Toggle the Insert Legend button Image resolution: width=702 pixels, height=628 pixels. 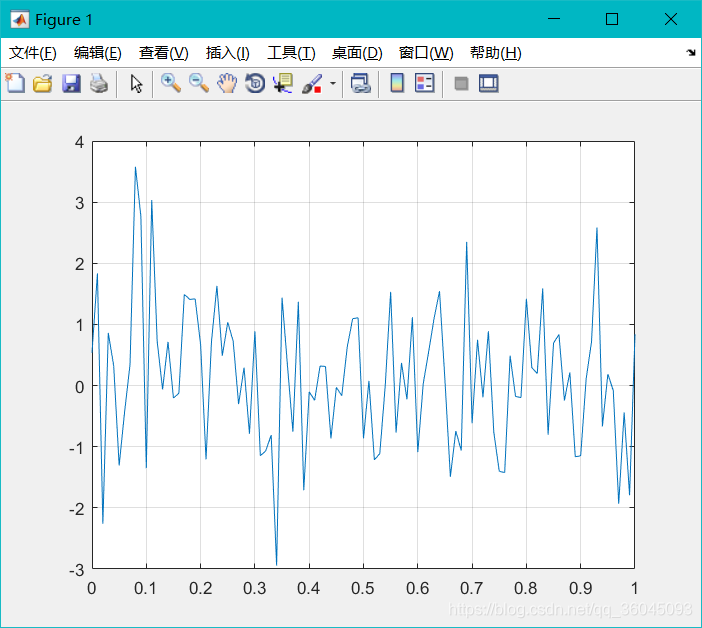point(425,84)
